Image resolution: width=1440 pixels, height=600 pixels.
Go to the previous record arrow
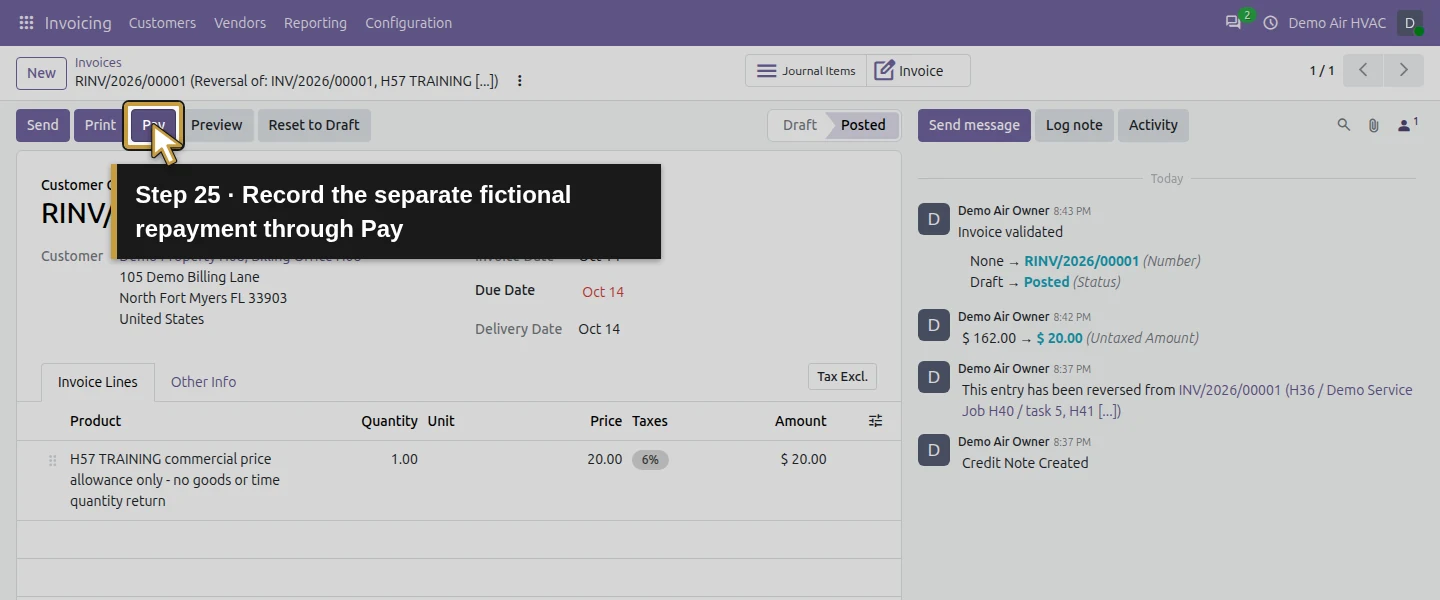(1363, 70)
